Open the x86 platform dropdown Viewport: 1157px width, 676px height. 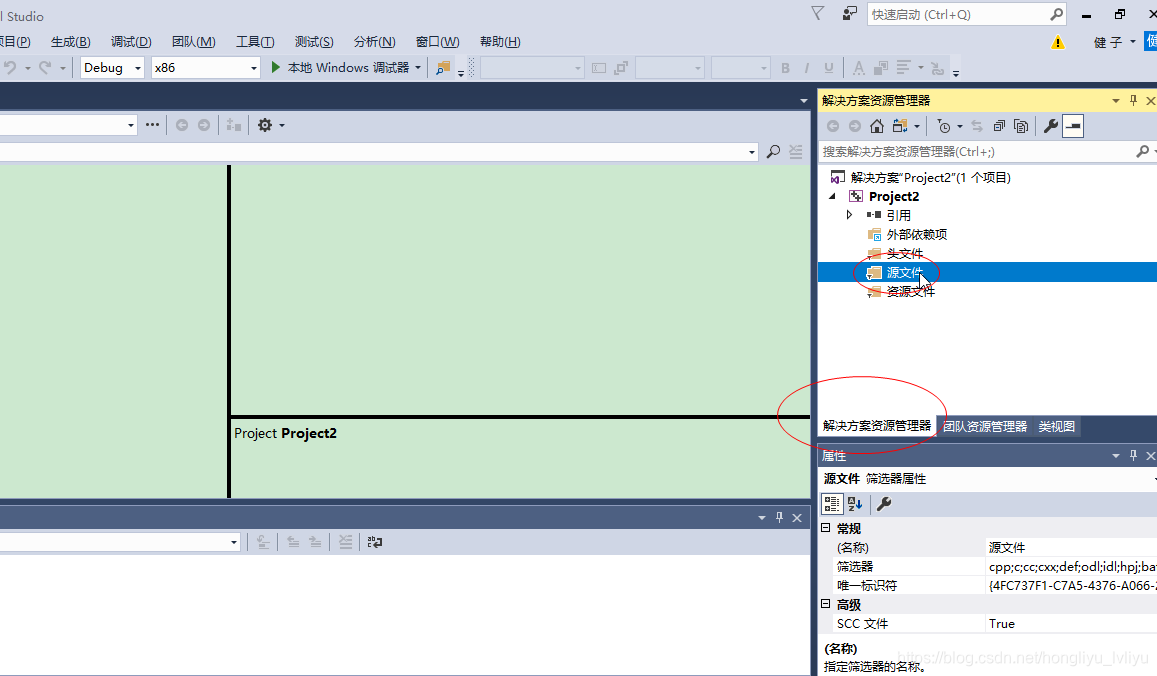point(254,68)
